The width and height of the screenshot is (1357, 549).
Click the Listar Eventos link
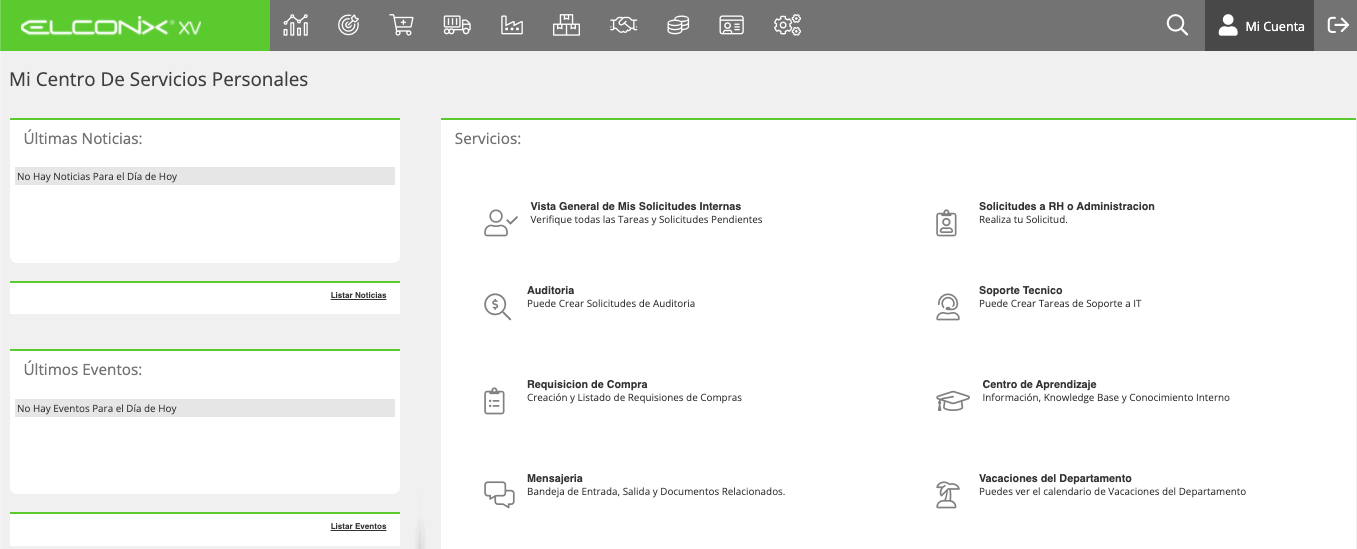pyautogui.click(x=358, y=526)
